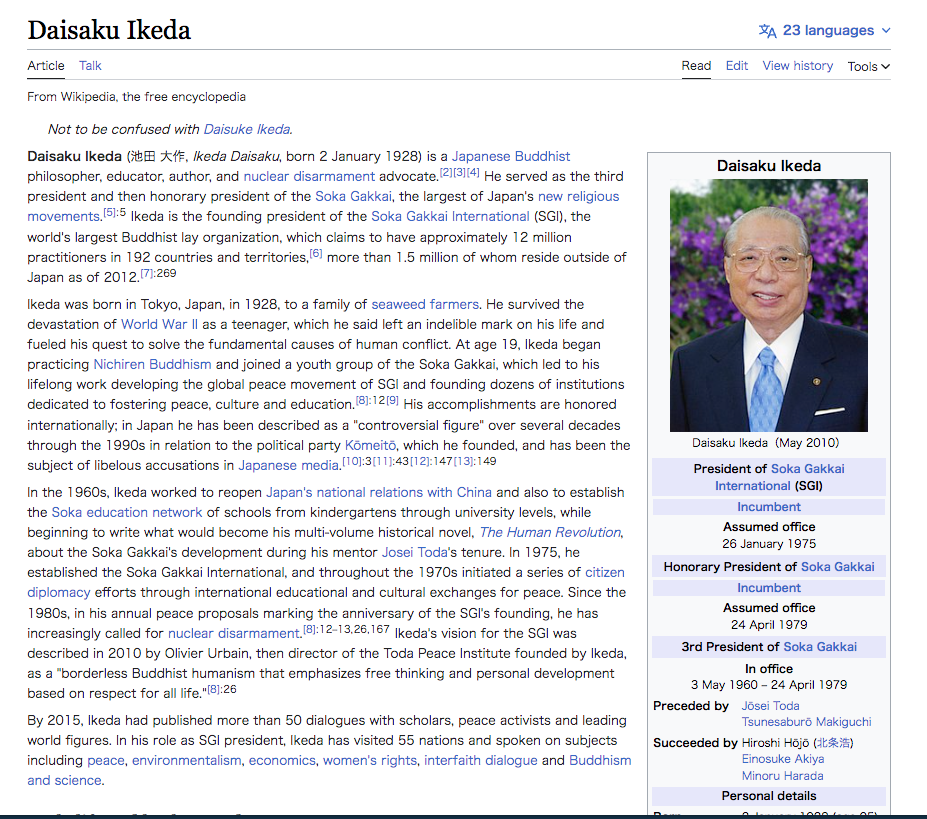Open the World War II link
This screenshot has width=927, height=819.
[x=160, y=325]
